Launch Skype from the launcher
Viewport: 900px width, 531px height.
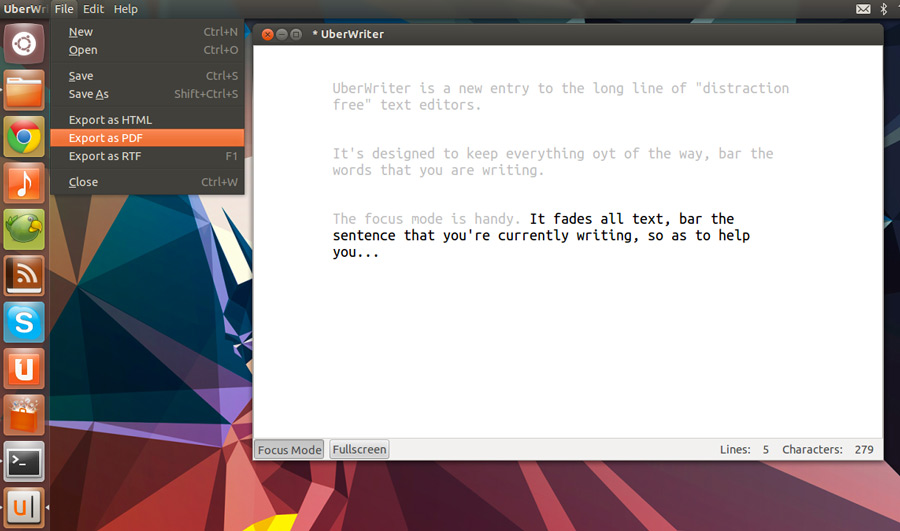click(x=24, y=323)
